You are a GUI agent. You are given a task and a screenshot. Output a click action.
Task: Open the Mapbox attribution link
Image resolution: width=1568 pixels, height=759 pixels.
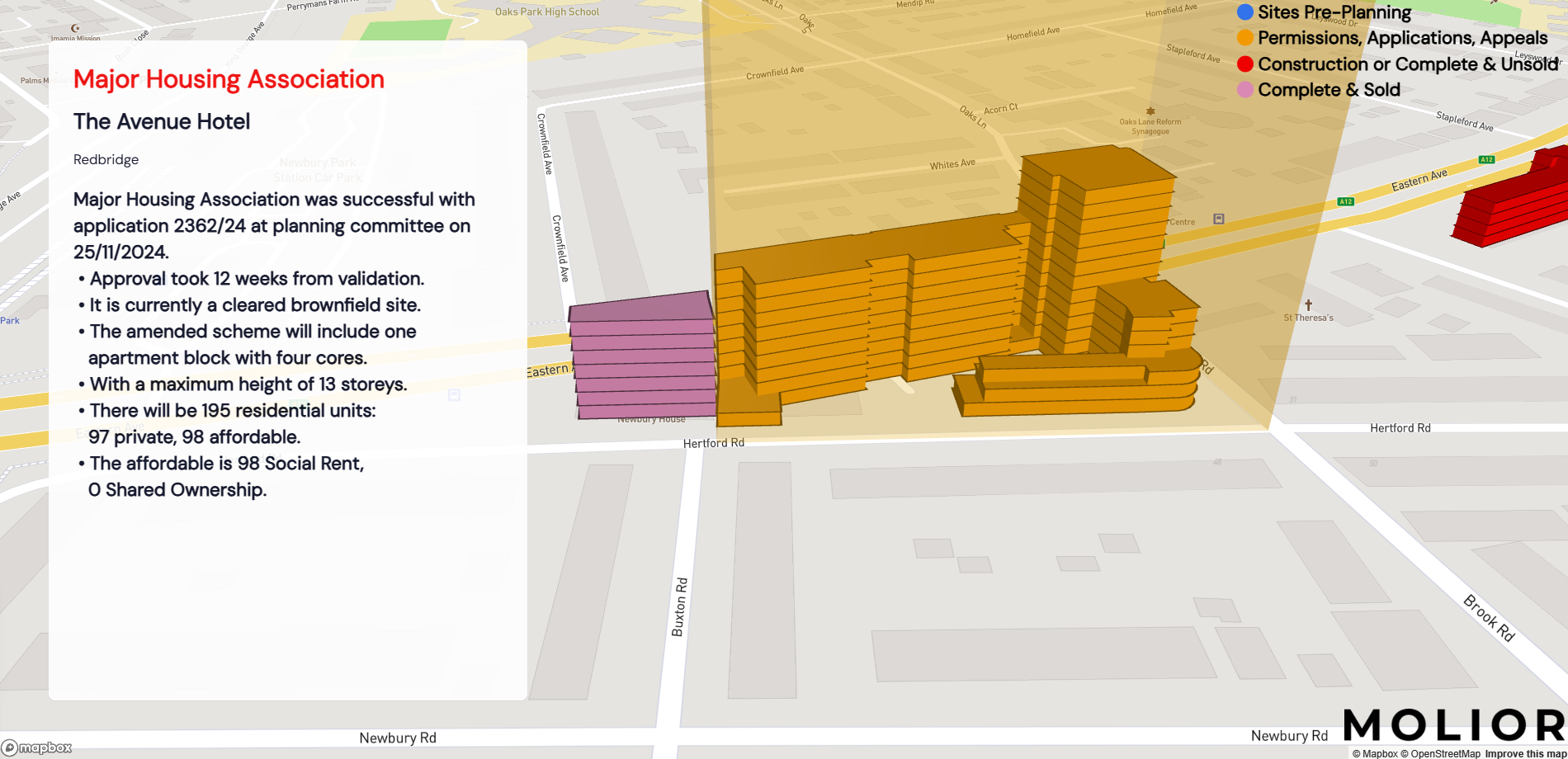click(1375, 753)
